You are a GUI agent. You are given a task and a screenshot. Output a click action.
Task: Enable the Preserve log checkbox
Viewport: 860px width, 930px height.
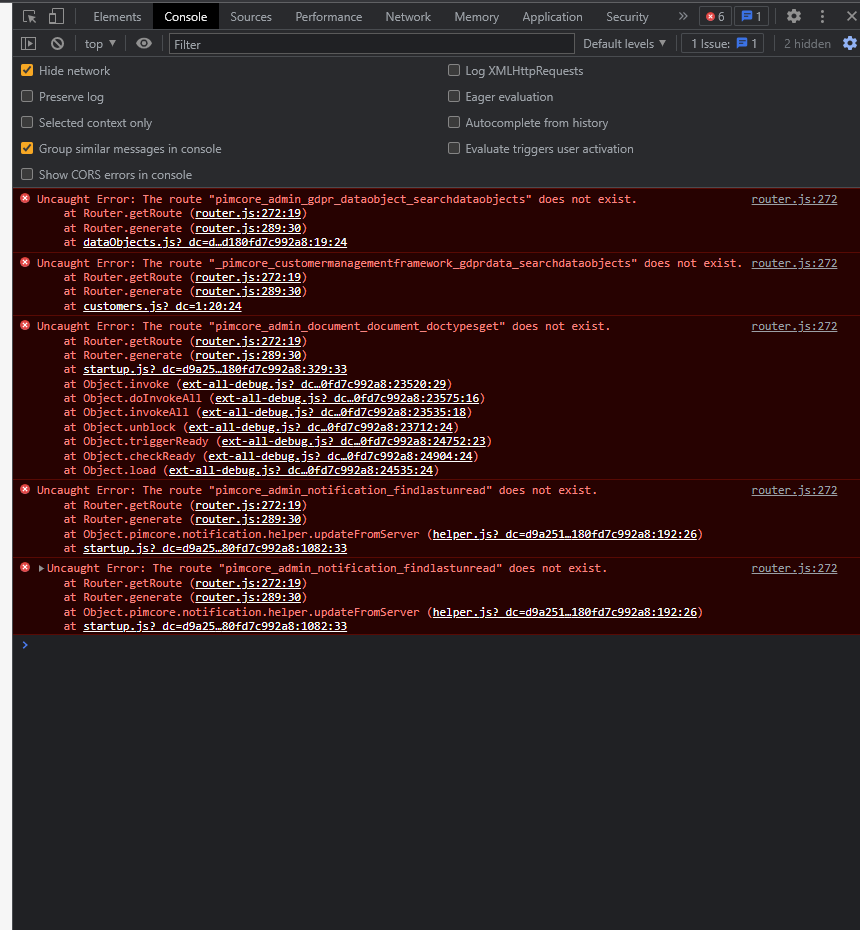[26, 96]
